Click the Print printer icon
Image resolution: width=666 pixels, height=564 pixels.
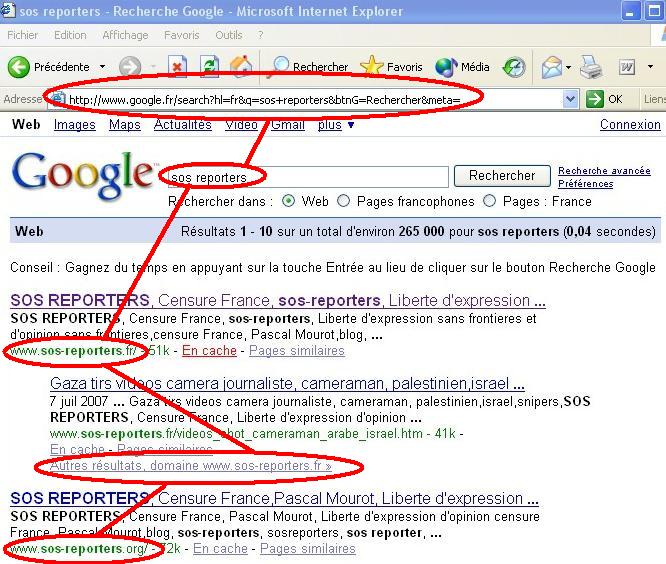[x=591, y=67]
